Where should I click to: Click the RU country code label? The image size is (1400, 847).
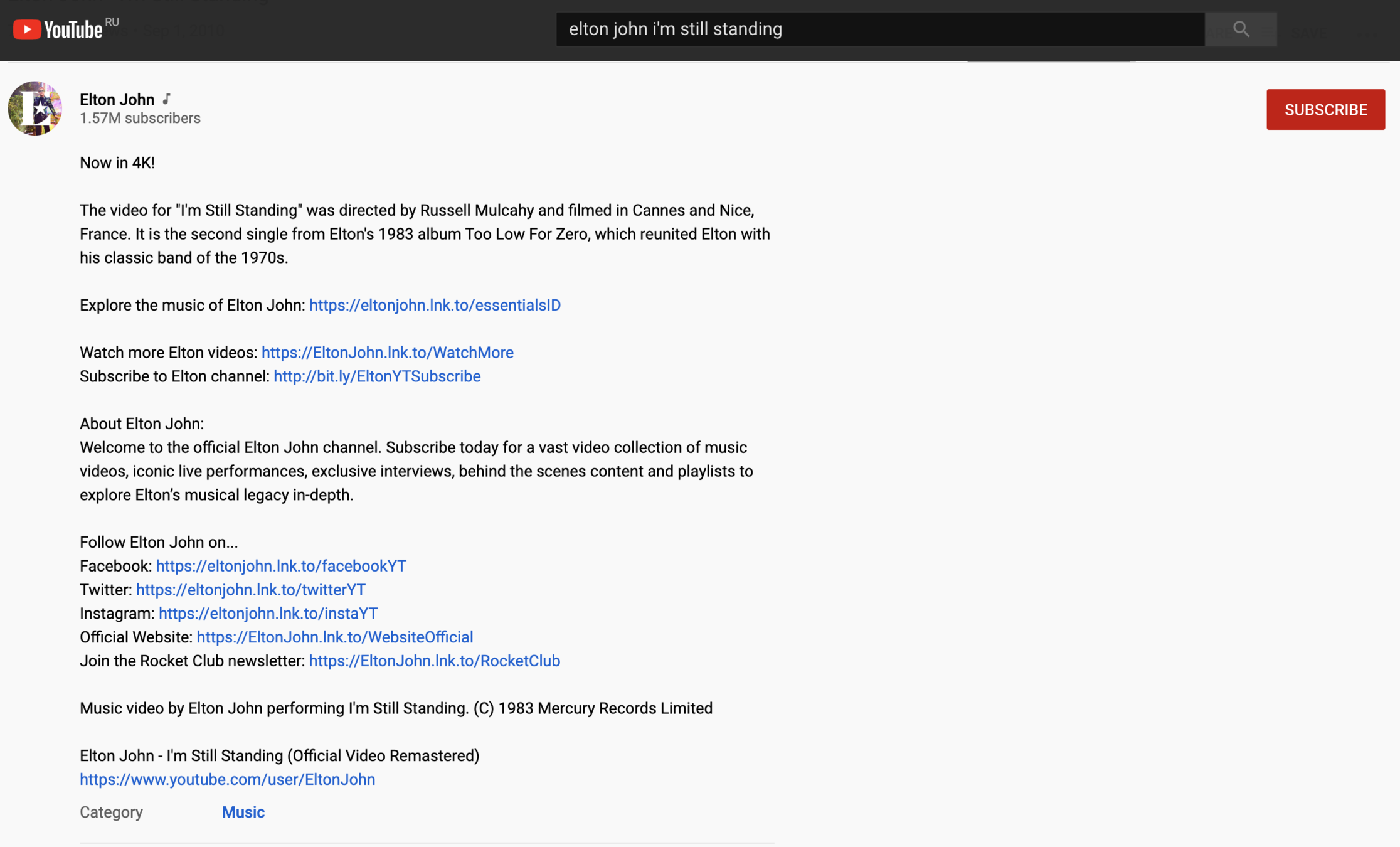[112, 22]
